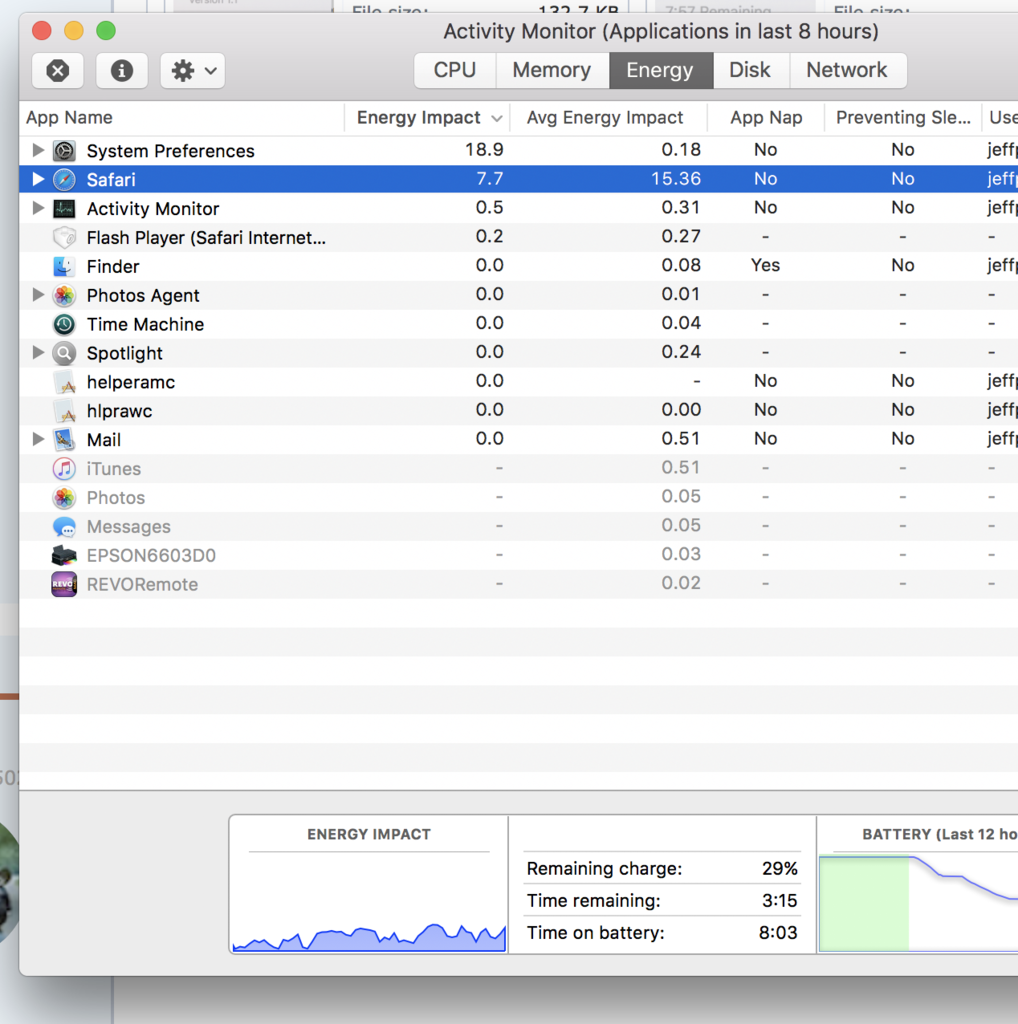This screenshot has width=1018, height=1024.
Task: Click Finder's Yes App Nap value
Action: coord(765,265)
